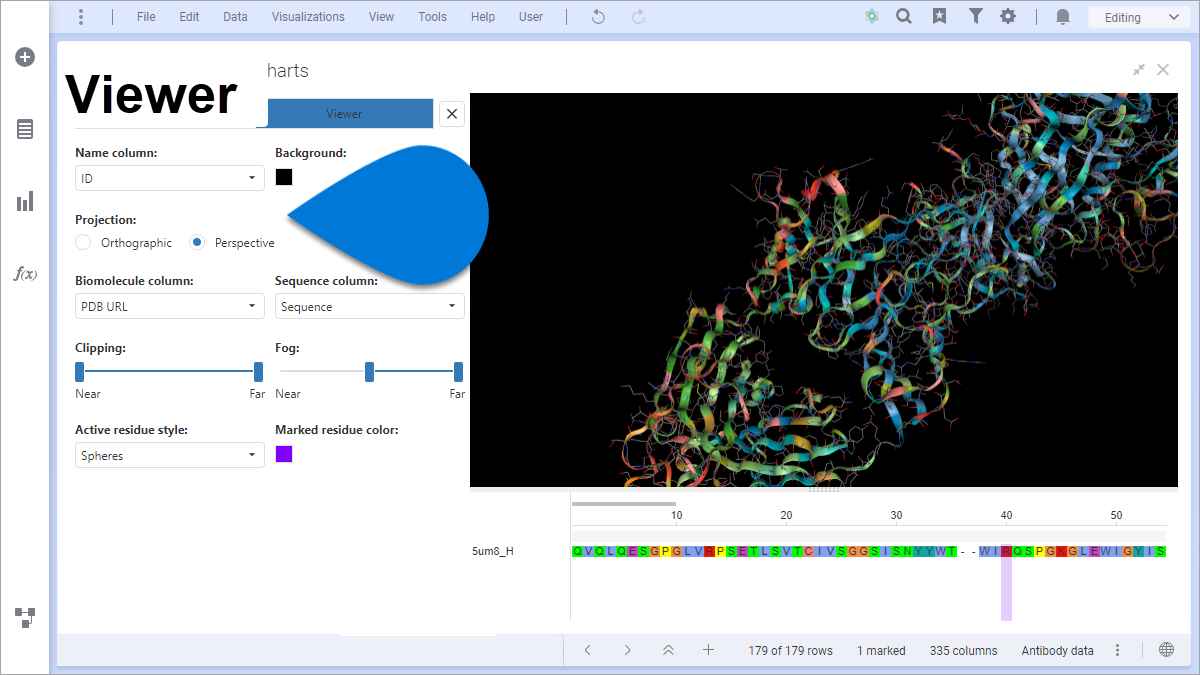The height and width of the screenshot is (675, 1200).
Task: Click the Fog slider handle
Action: (x=369, y=371)
